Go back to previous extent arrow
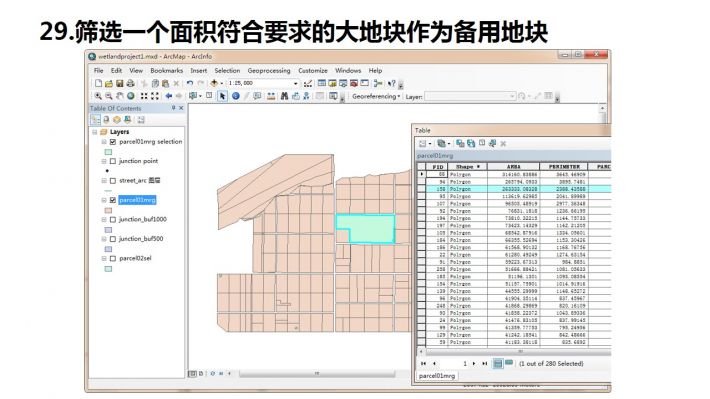The height and width of the screenshot is (399, 710). pos(168,96)
